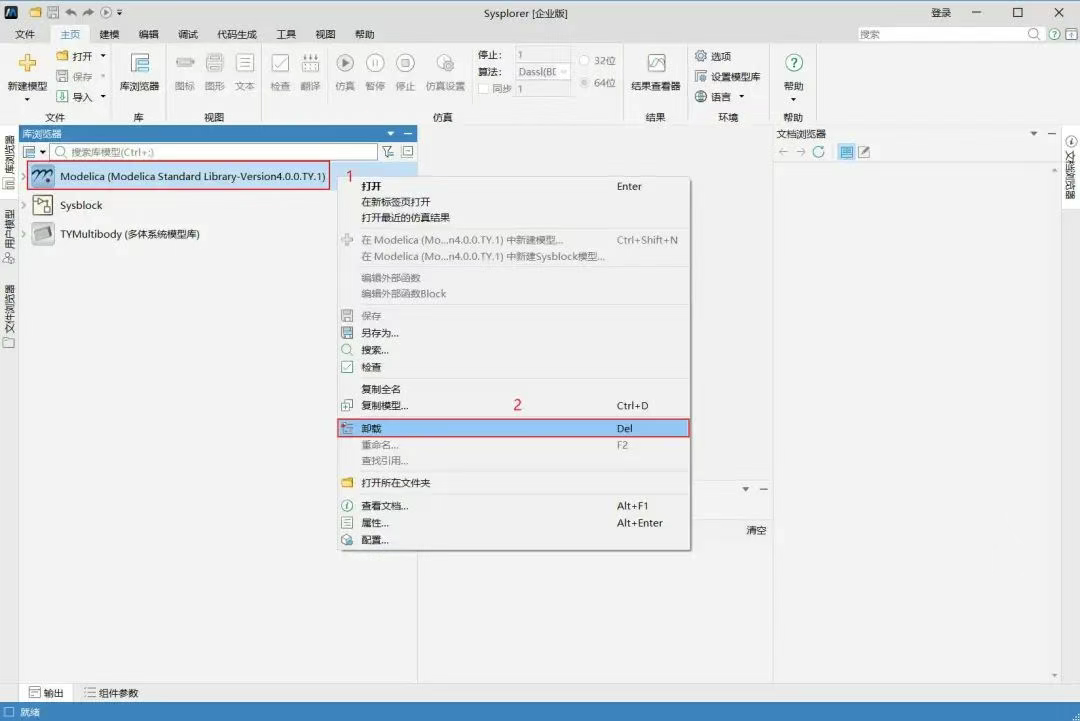Click 登录 login in title bar
The image size is (1080, 721).
[941, 13]
